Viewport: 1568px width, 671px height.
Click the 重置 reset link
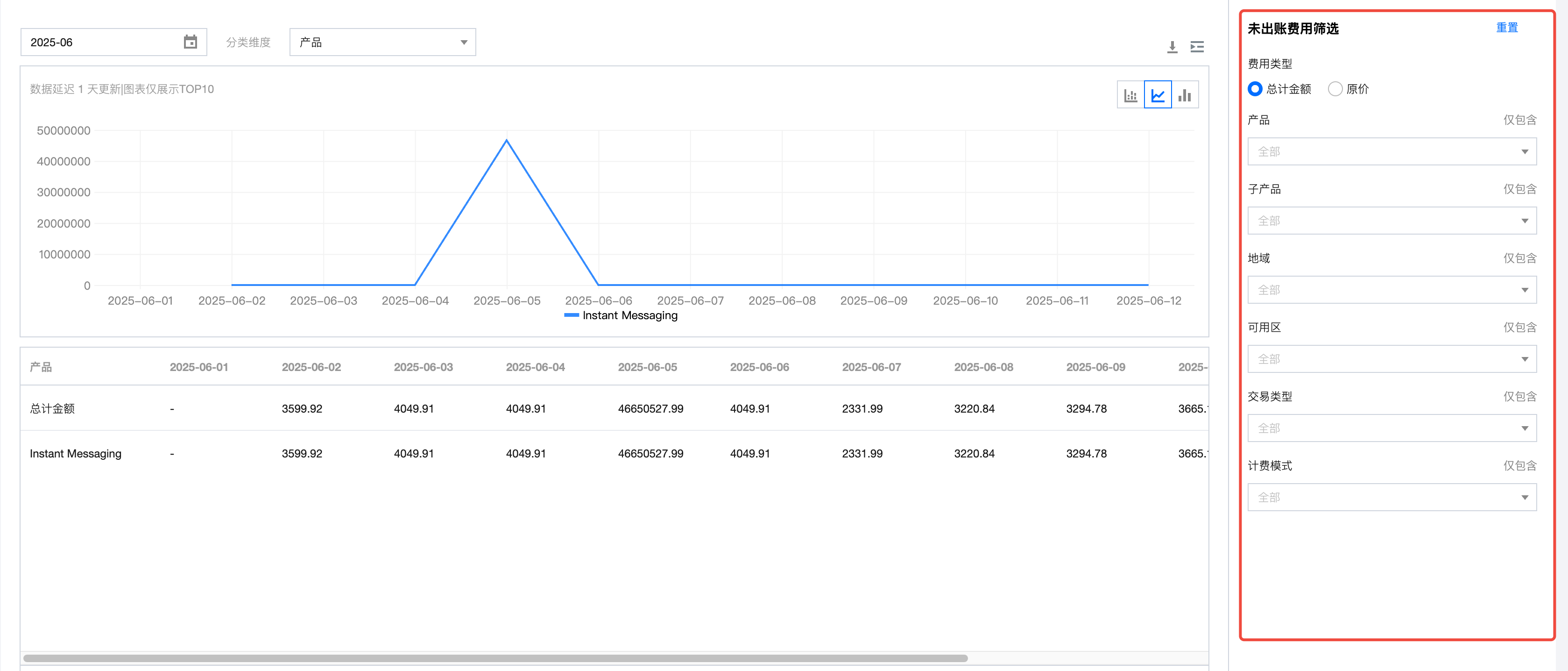(1506, 28)
